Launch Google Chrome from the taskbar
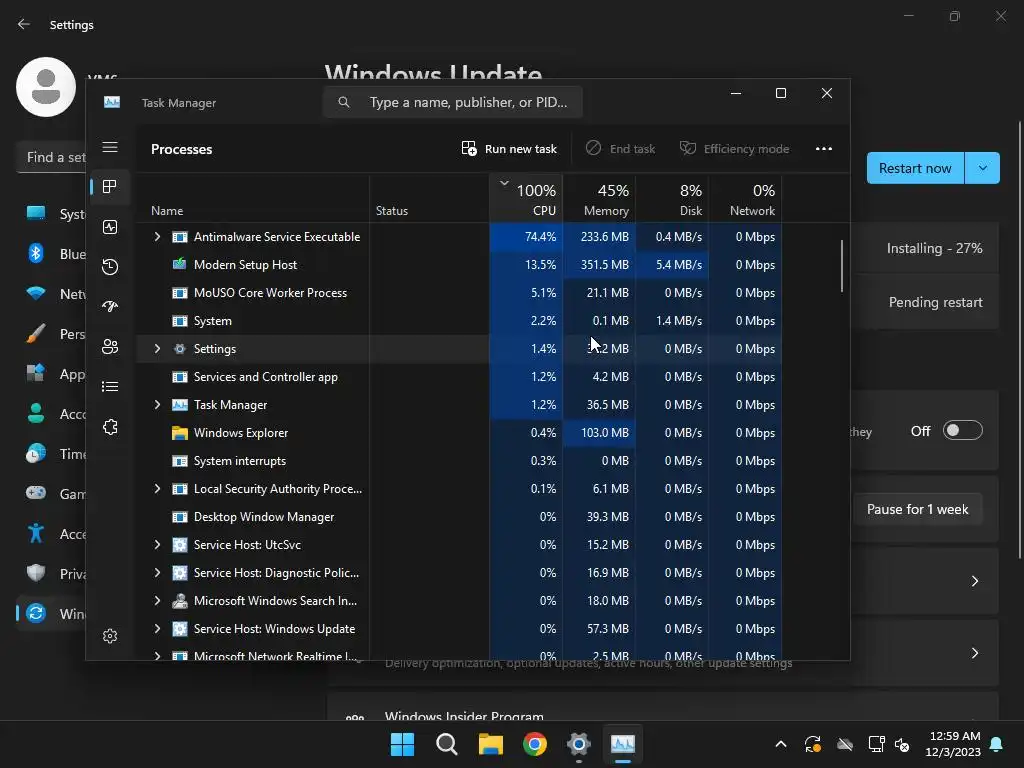 [x=535, y=744]
